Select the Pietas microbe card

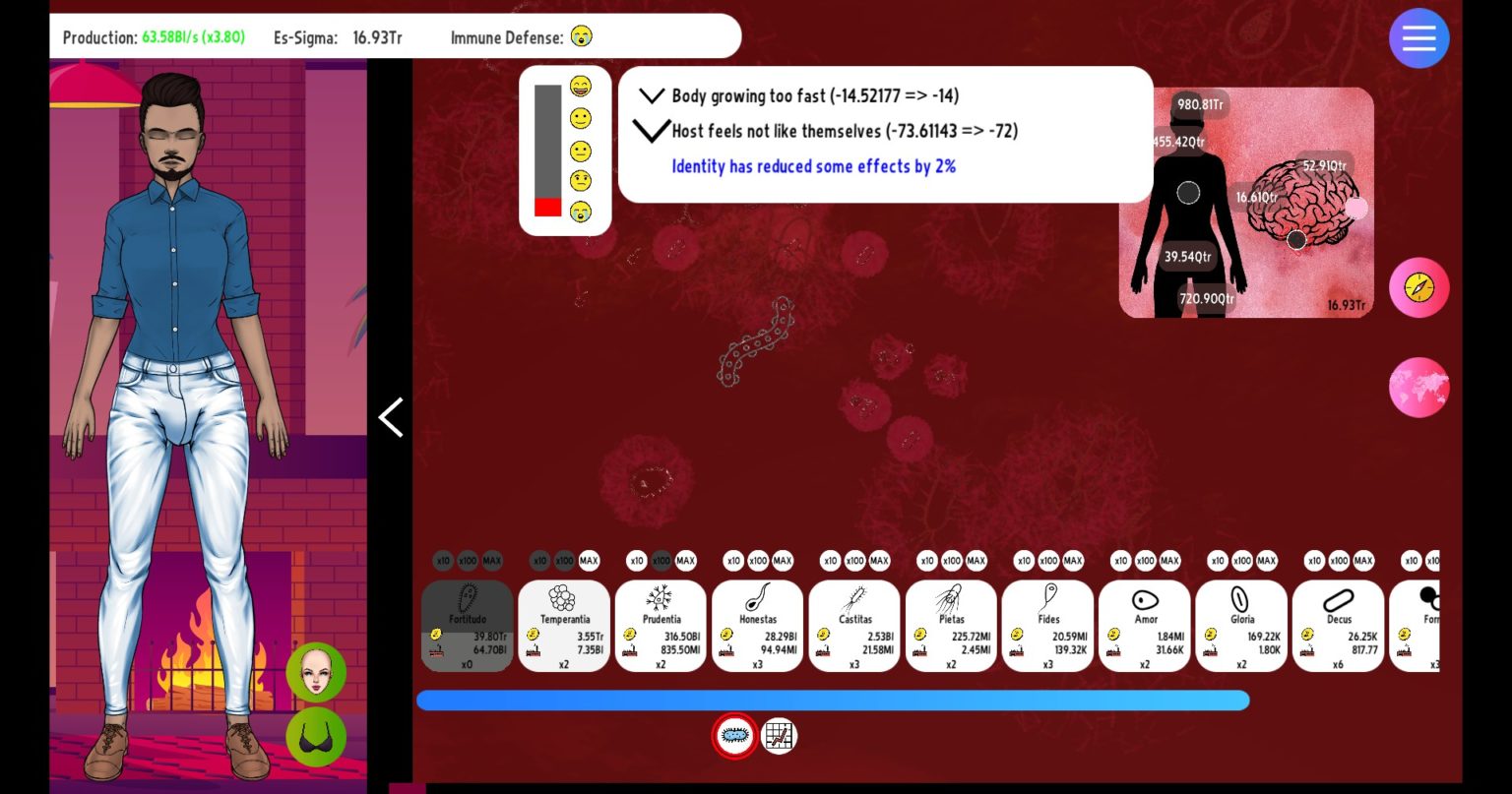(951, 626)
